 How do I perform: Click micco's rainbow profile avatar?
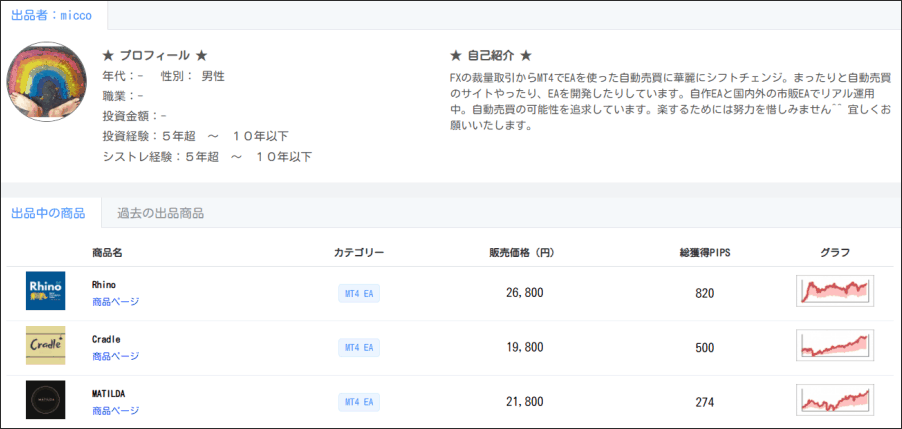(46, 82)
